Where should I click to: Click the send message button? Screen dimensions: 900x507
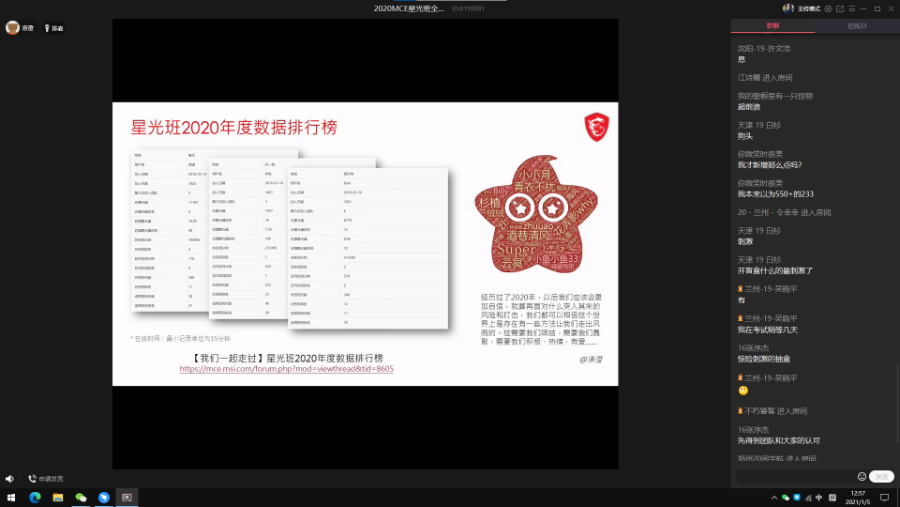(x=882, y=477)
